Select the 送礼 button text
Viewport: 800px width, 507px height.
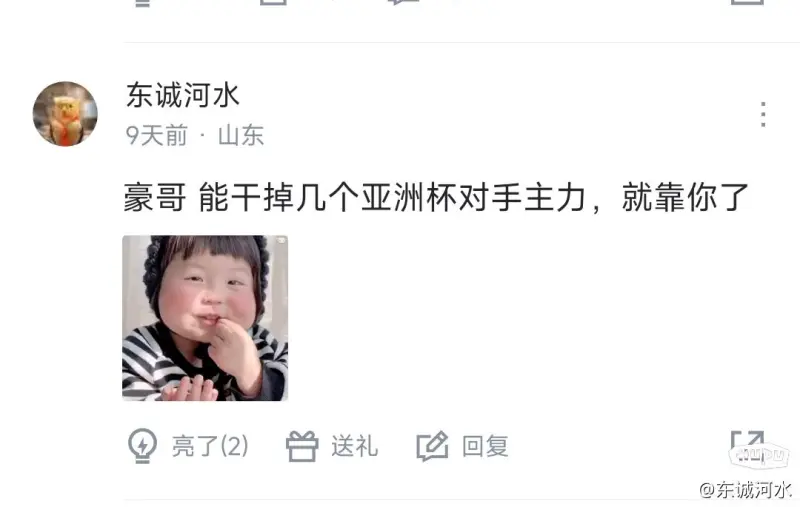[355, 446]
